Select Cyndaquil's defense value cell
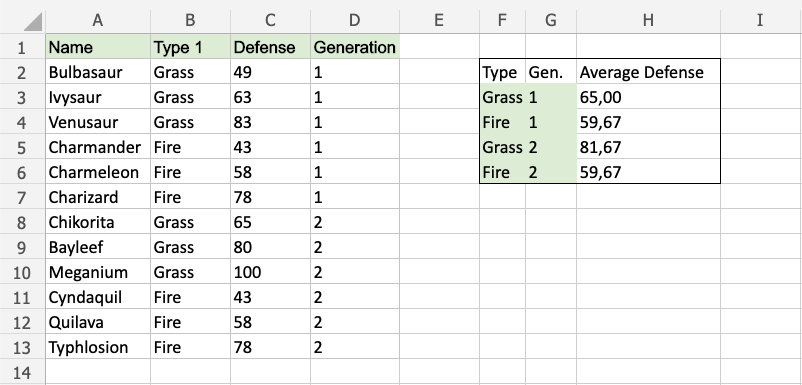Viewport: 802px width, 385px height. point(270,297)
